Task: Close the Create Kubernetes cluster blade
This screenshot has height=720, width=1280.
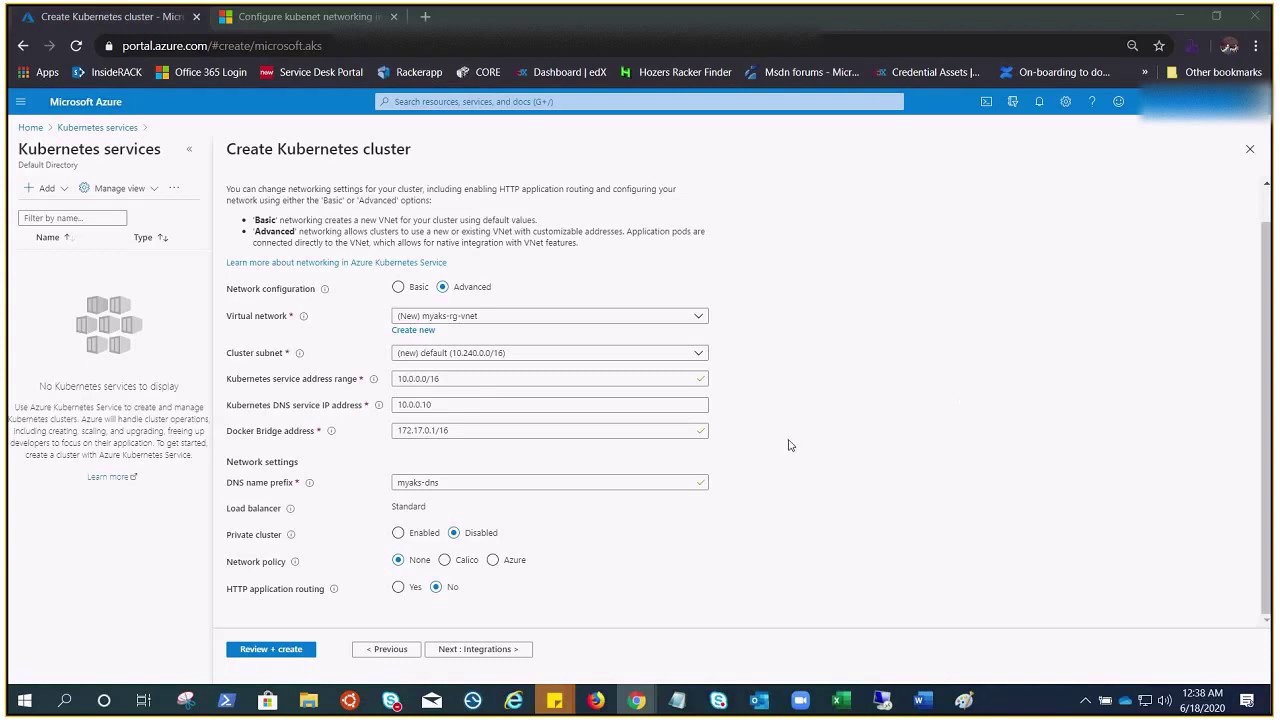Action: [1249, 149]
